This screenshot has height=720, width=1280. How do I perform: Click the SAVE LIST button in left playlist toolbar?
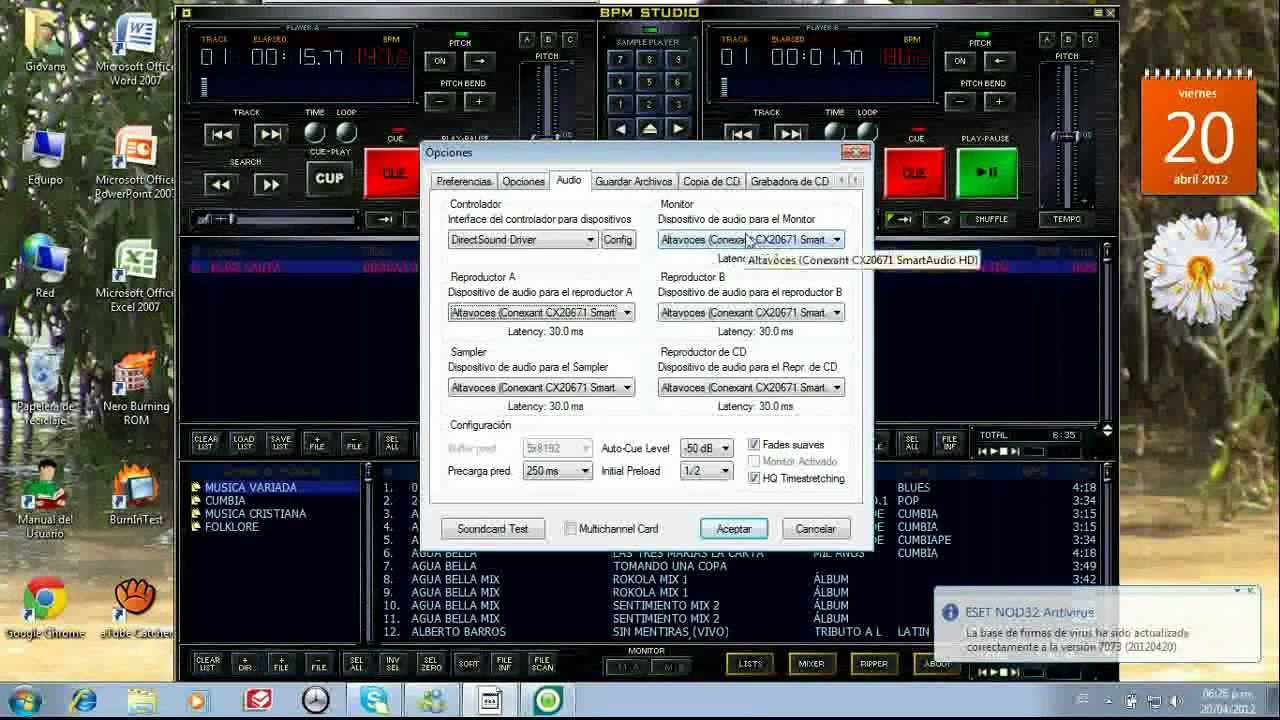click(x=281, y=441)
